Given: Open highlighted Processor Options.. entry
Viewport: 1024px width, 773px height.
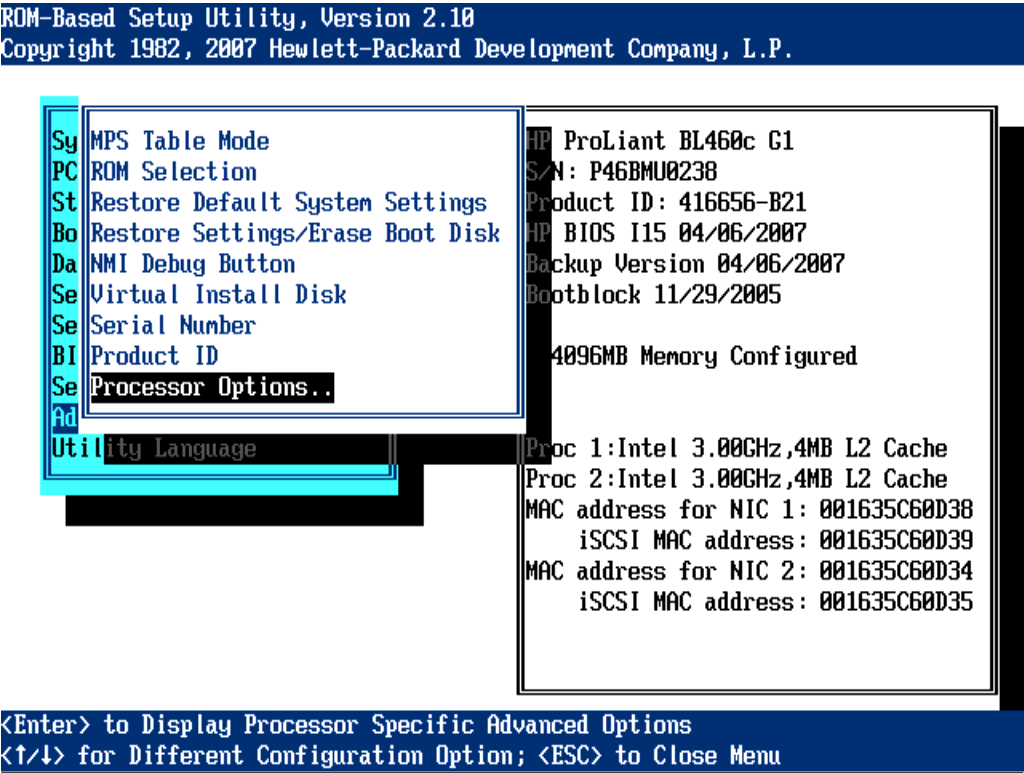Looking at the screenshot, I should click(x=212, y=387).
